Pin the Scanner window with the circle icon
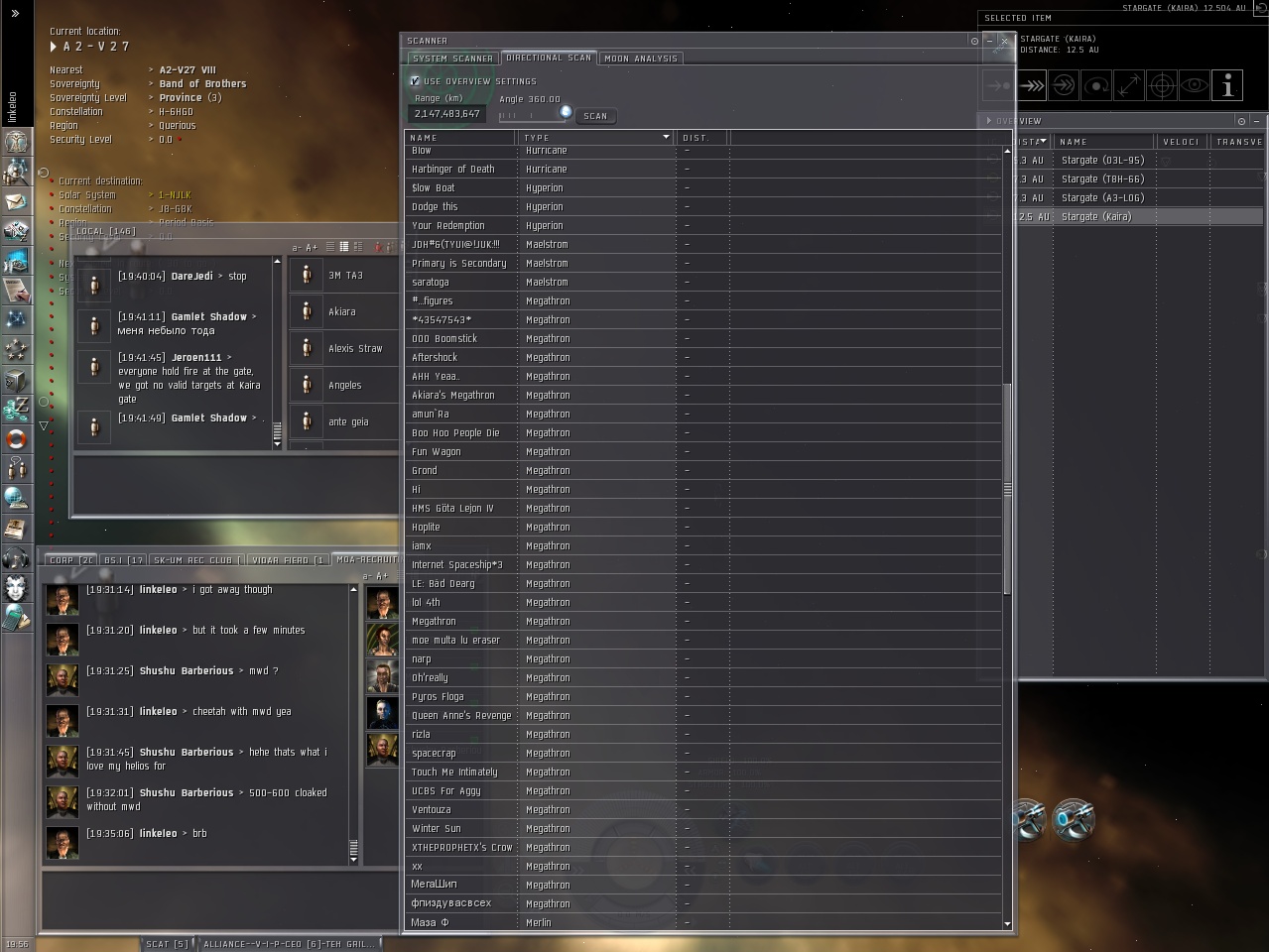Viewport: 1269px width, 952px height. tap(974, 41)
